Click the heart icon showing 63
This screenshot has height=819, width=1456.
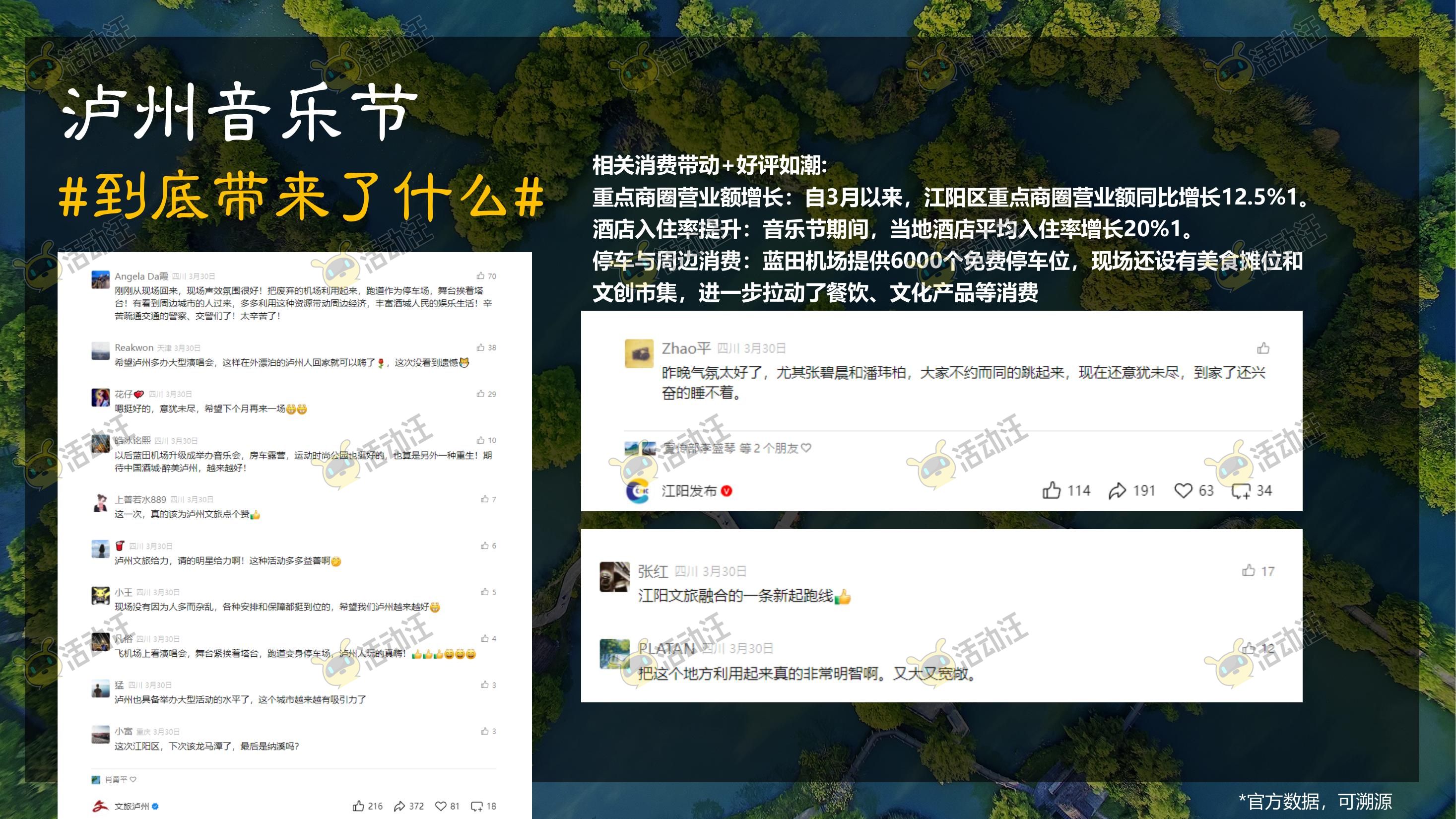pyautogui.click(x=1183, y=490)
